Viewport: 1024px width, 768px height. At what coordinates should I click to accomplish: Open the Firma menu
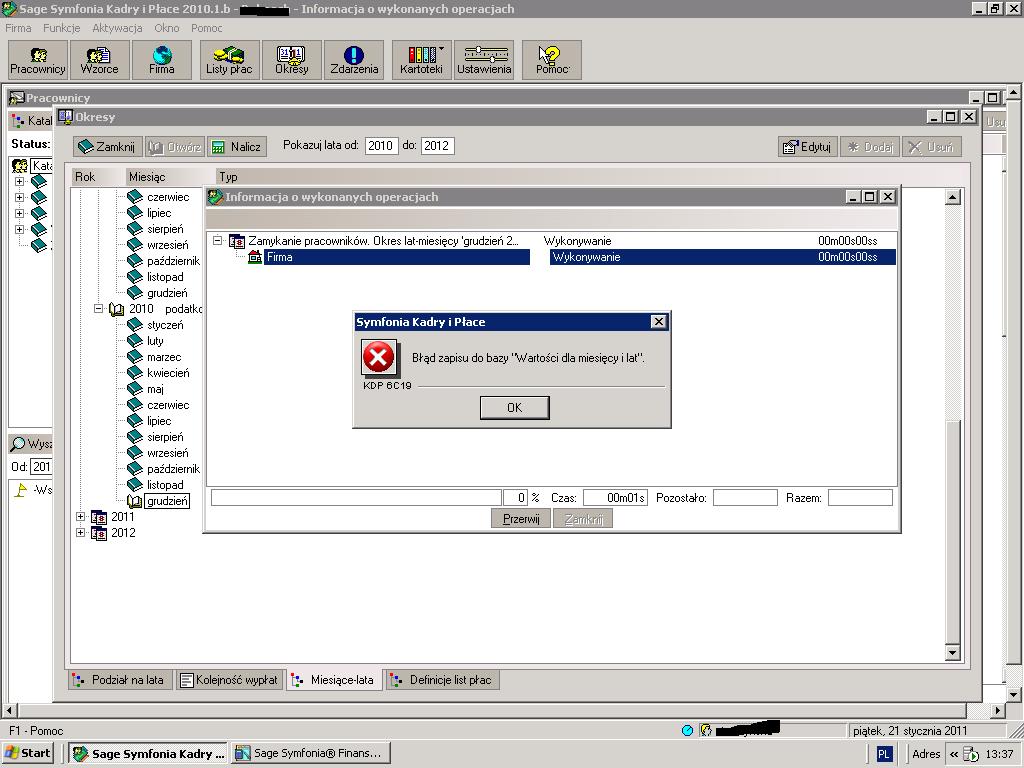pyautogui.click(x=18, y=28)
